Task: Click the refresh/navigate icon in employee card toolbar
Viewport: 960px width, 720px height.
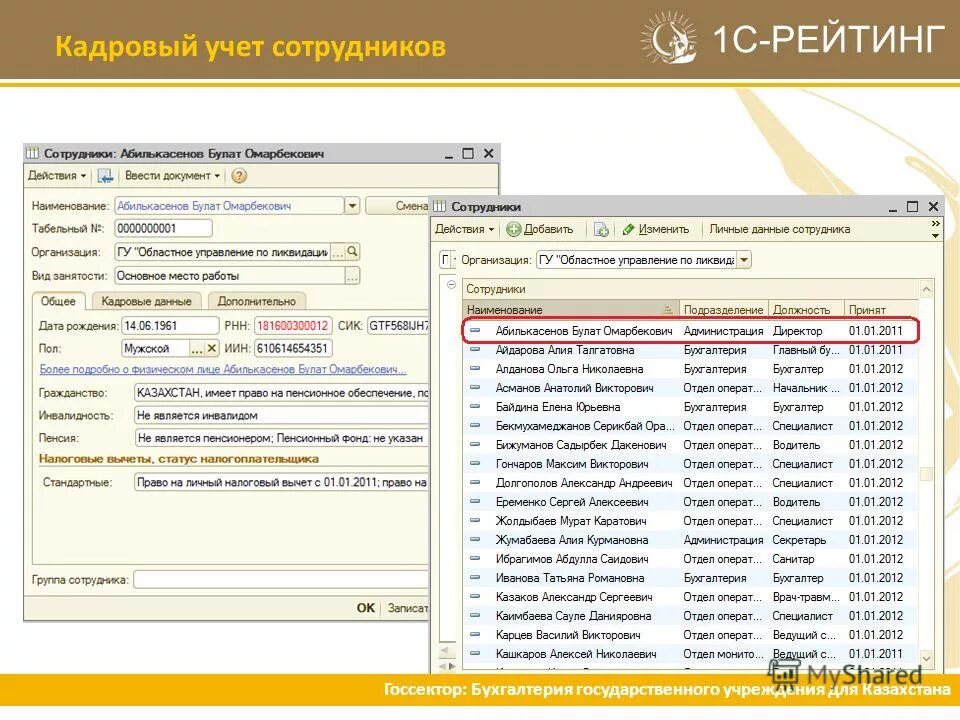Action: pos(105,176)
